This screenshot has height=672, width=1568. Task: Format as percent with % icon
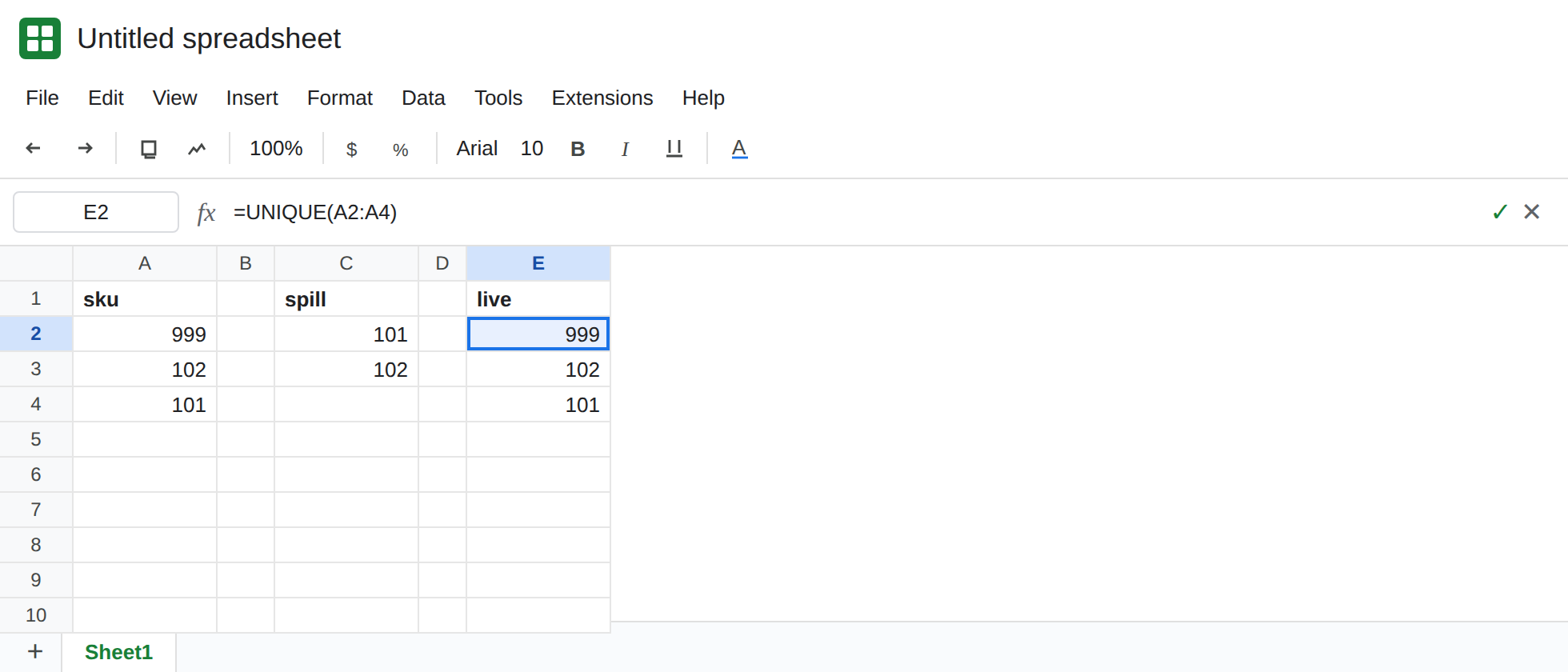click(x=401, y=150)
